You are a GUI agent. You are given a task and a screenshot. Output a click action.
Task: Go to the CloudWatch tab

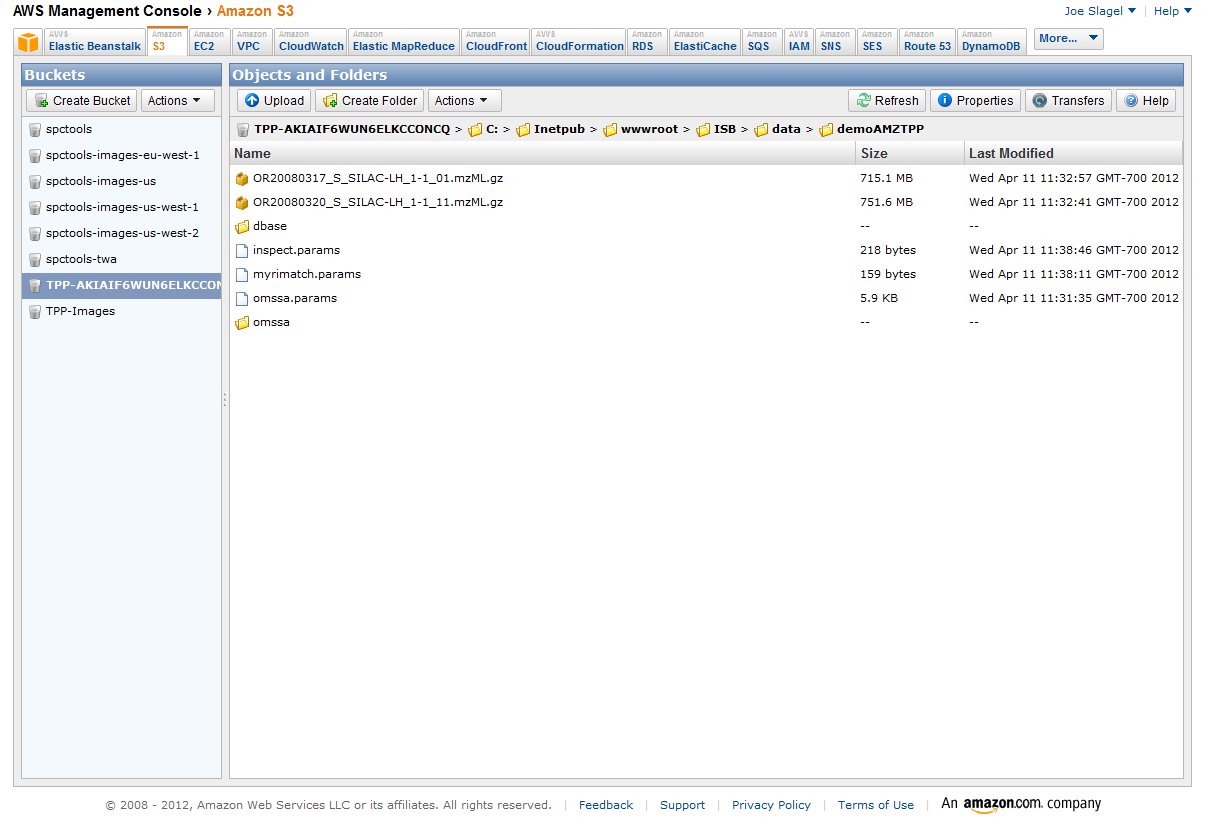(311, 41)
